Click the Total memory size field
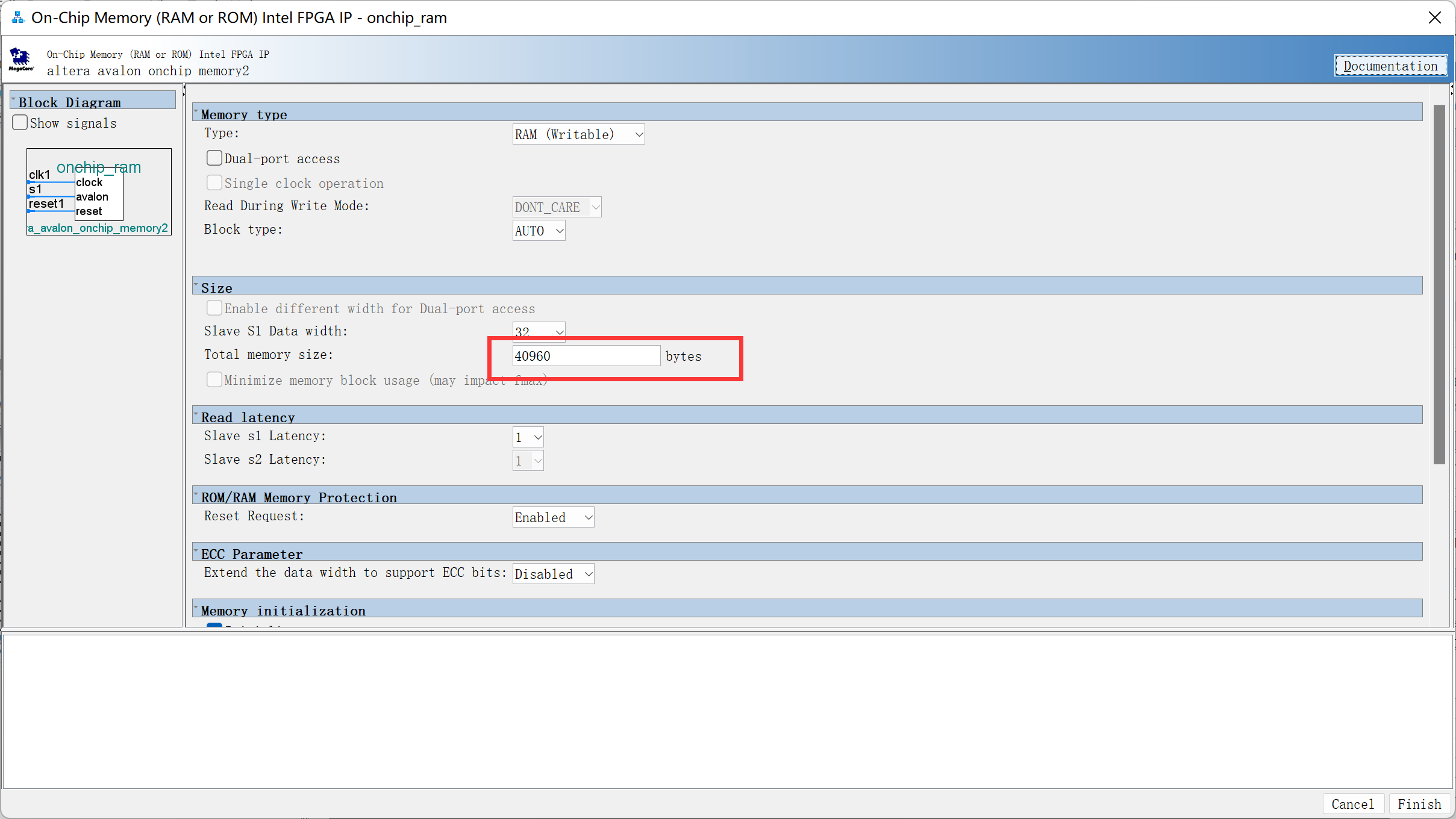Image resolution: width=1456 pixels, height=819 pixels. [x=585, y=356]
